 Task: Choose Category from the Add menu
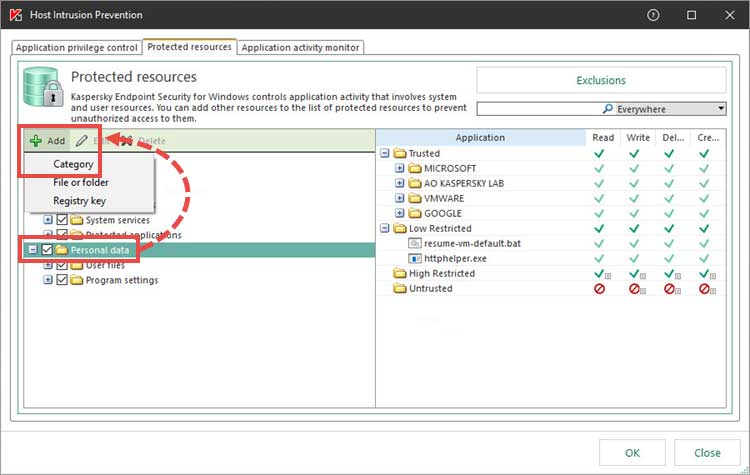click(x=73, y=164)
